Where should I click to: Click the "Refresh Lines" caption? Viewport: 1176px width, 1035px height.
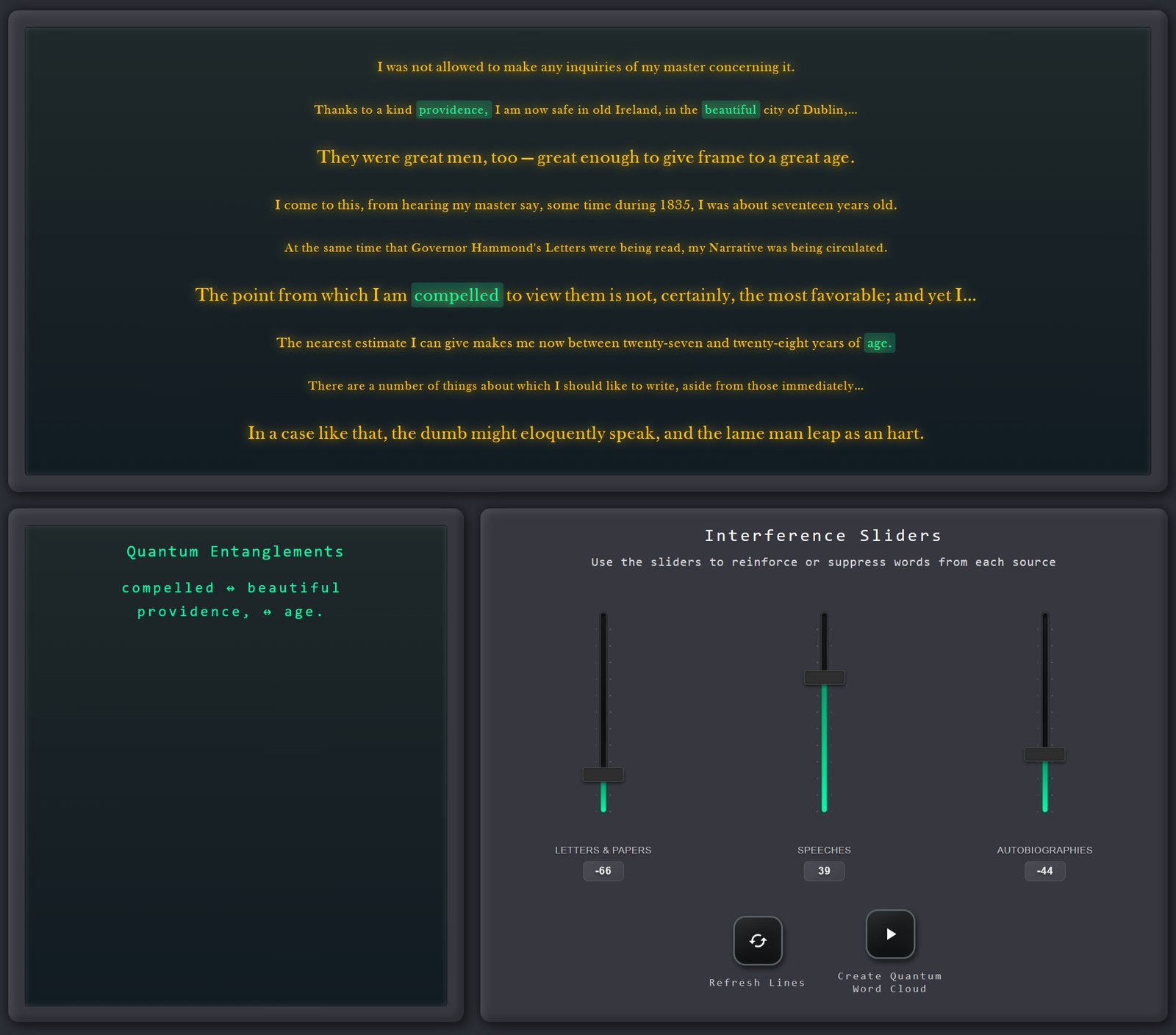tap(757, 983)
